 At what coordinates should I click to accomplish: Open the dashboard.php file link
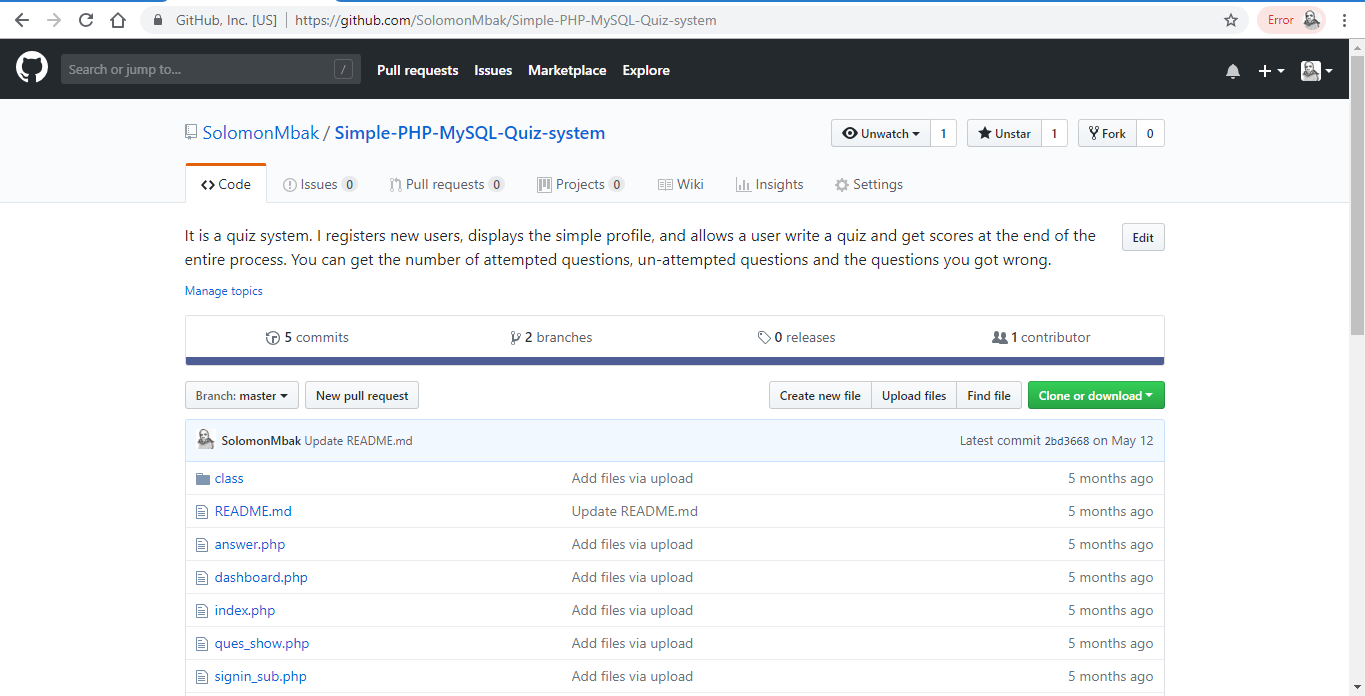(x=261, y=578)
